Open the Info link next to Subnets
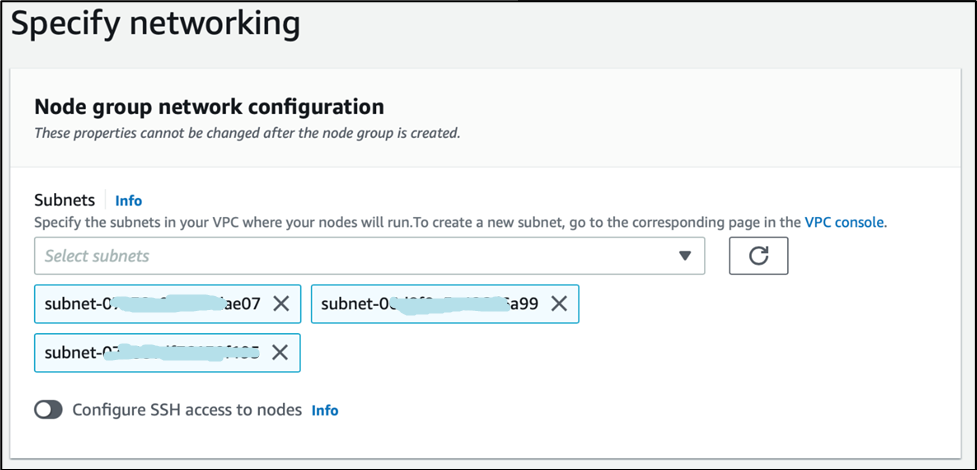The height and width of the screenshot is (470, 977). [x=129, y=200]
